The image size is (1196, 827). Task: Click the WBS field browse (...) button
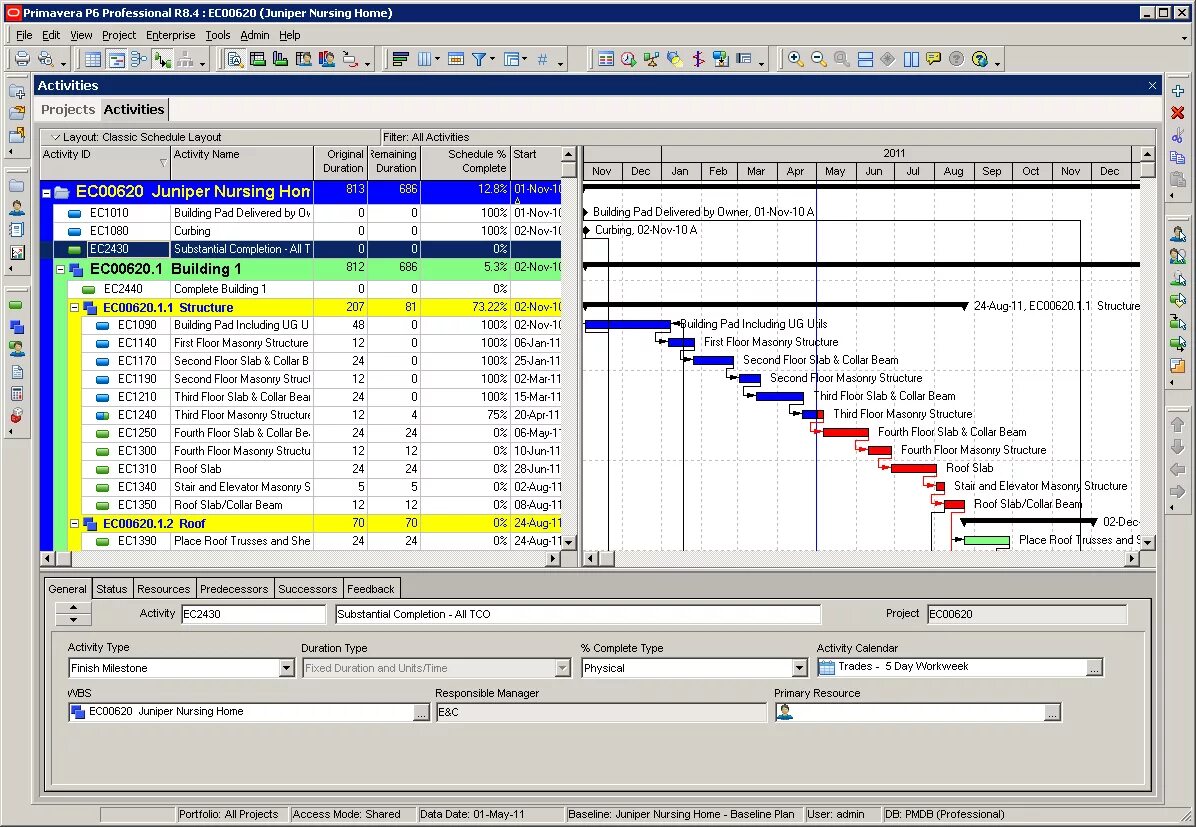point(421,713)
